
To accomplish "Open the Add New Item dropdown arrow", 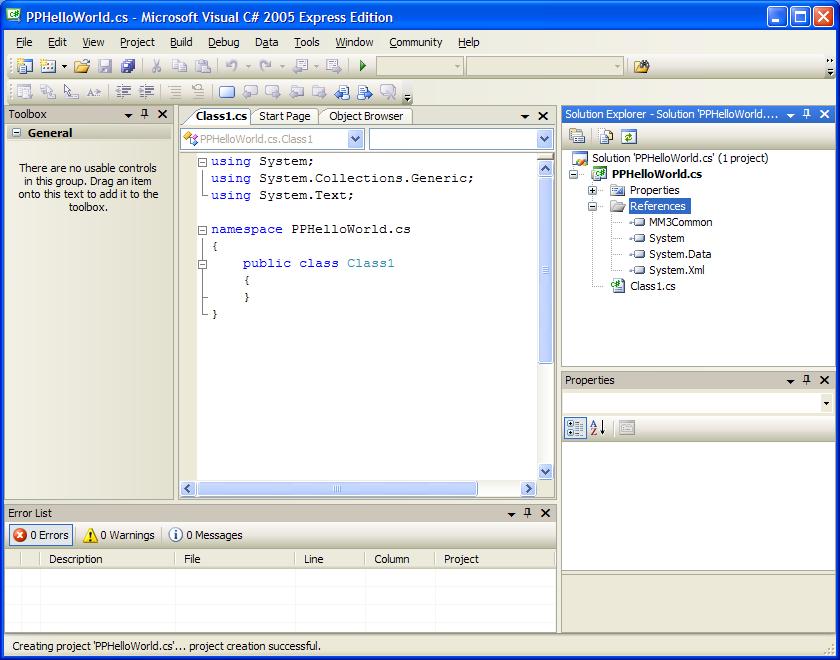I will 64,66.
